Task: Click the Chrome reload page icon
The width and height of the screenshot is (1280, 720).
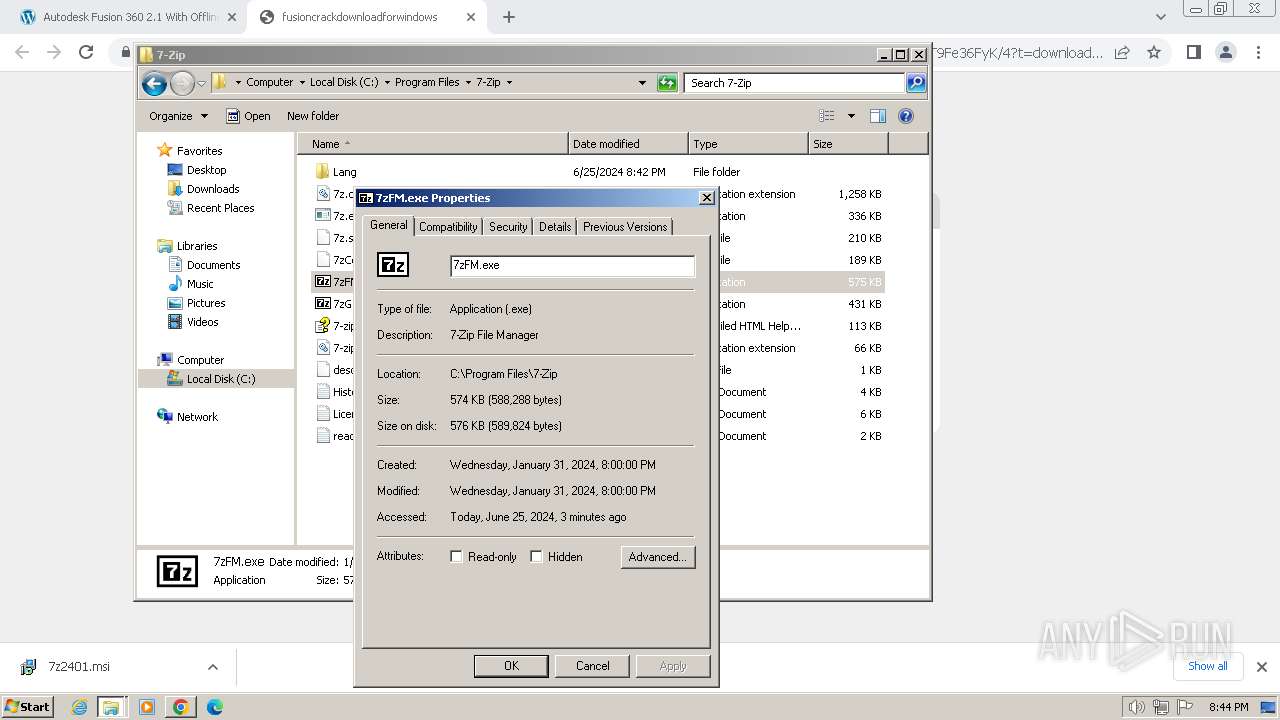Action: [86, 53]
